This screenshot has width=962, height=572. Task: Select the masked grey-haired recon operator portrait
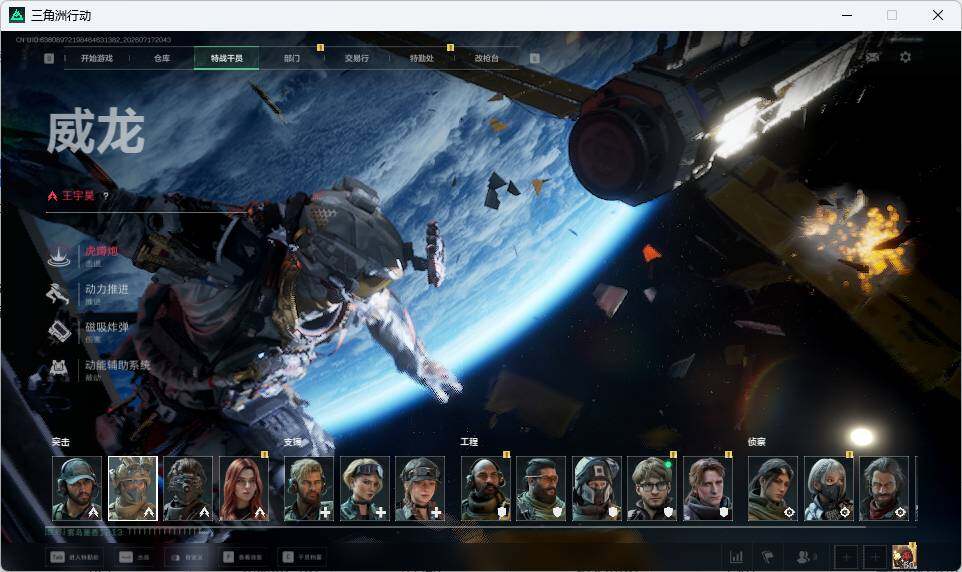[x=828, y=489]
